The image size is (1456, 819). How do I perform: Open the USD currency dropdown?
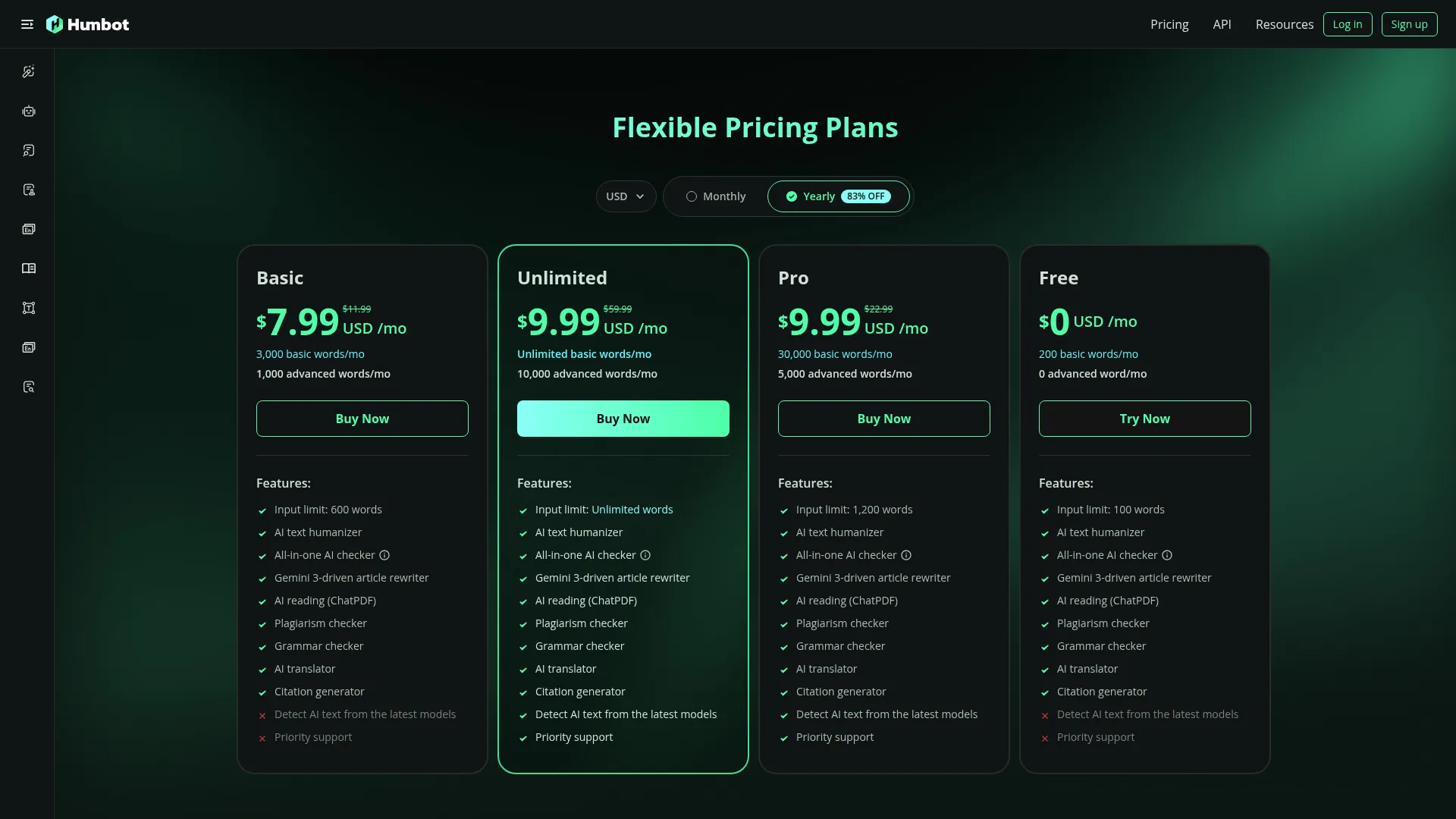pyautogui.click(x=626, y=196)
